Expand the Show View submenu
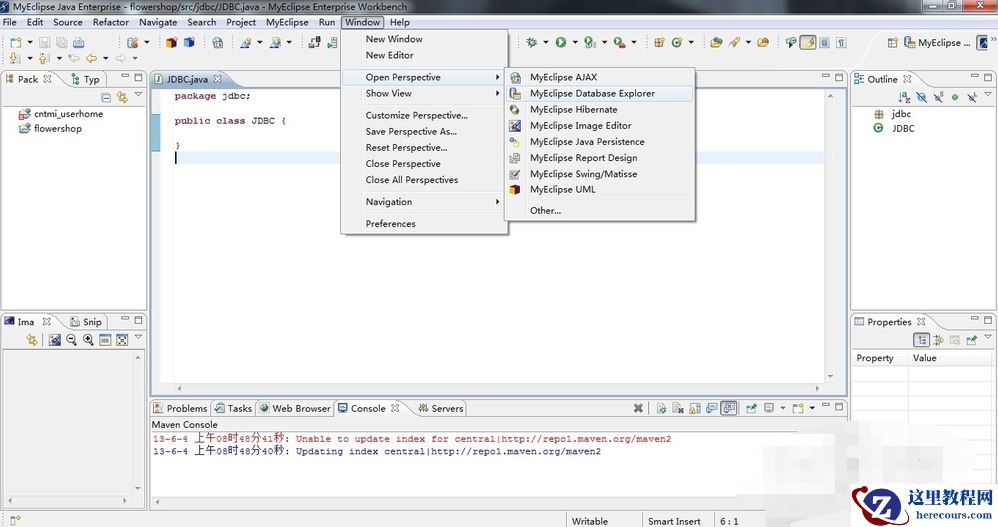The width and height of the screenshot is (998, 527). click(388, 94)
